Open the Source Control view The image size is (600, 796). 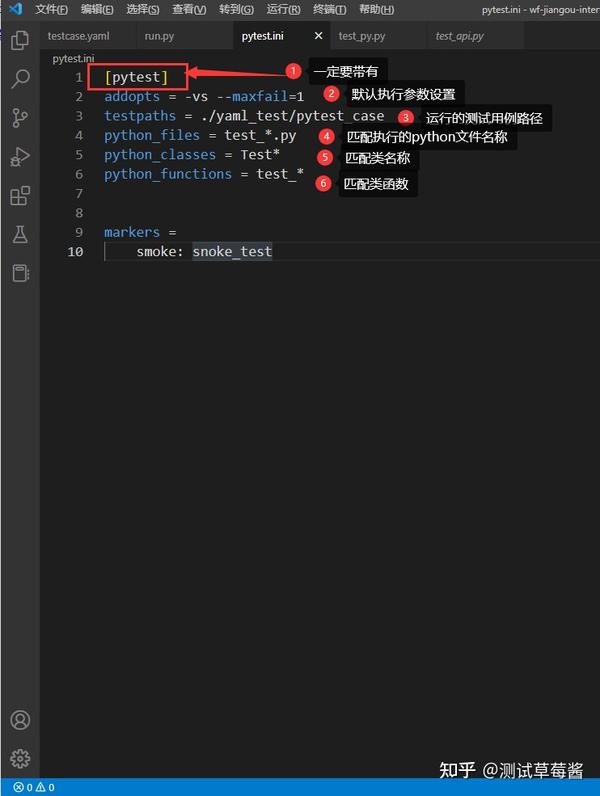20,118
